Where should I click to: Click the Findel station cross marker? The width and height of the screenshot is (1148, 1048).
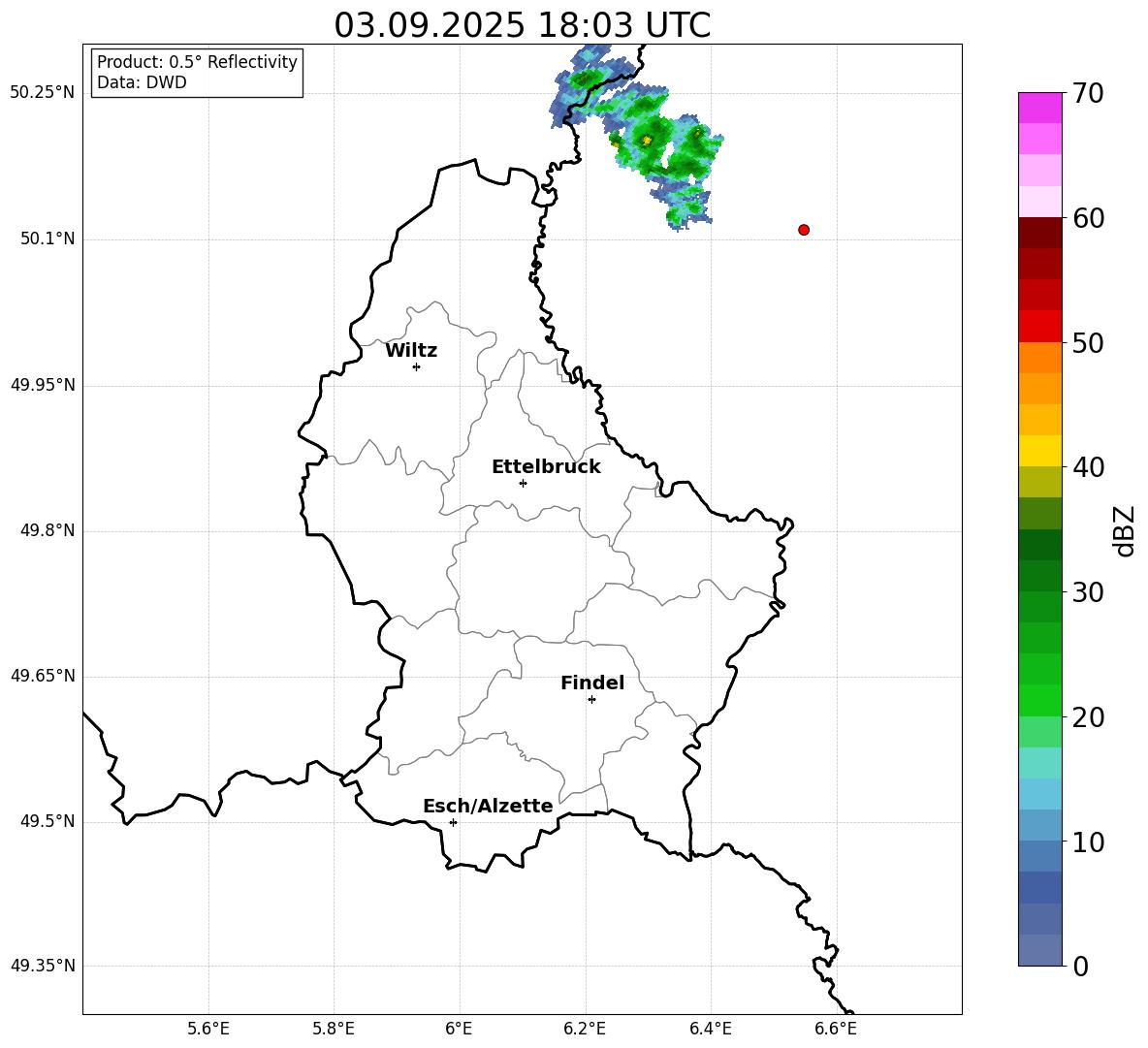click(x=591, y=700)
